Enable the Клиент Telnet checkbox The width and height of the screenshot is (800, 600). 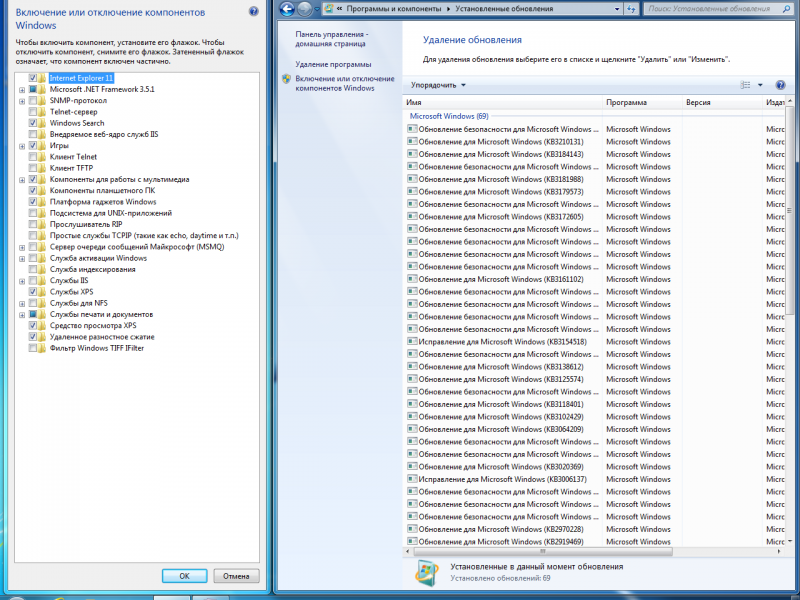coord(33,157)
